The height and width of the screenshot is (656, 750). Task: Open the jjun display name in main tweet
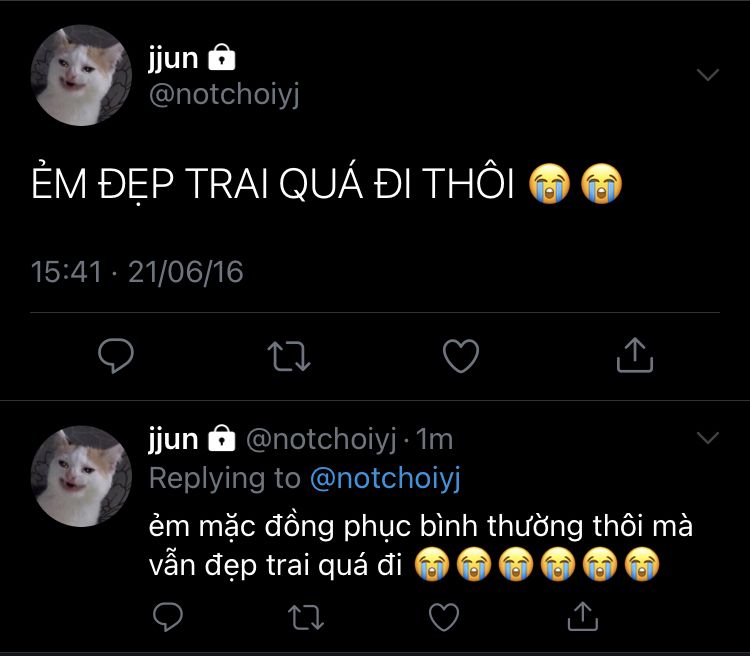coord(173,59)
